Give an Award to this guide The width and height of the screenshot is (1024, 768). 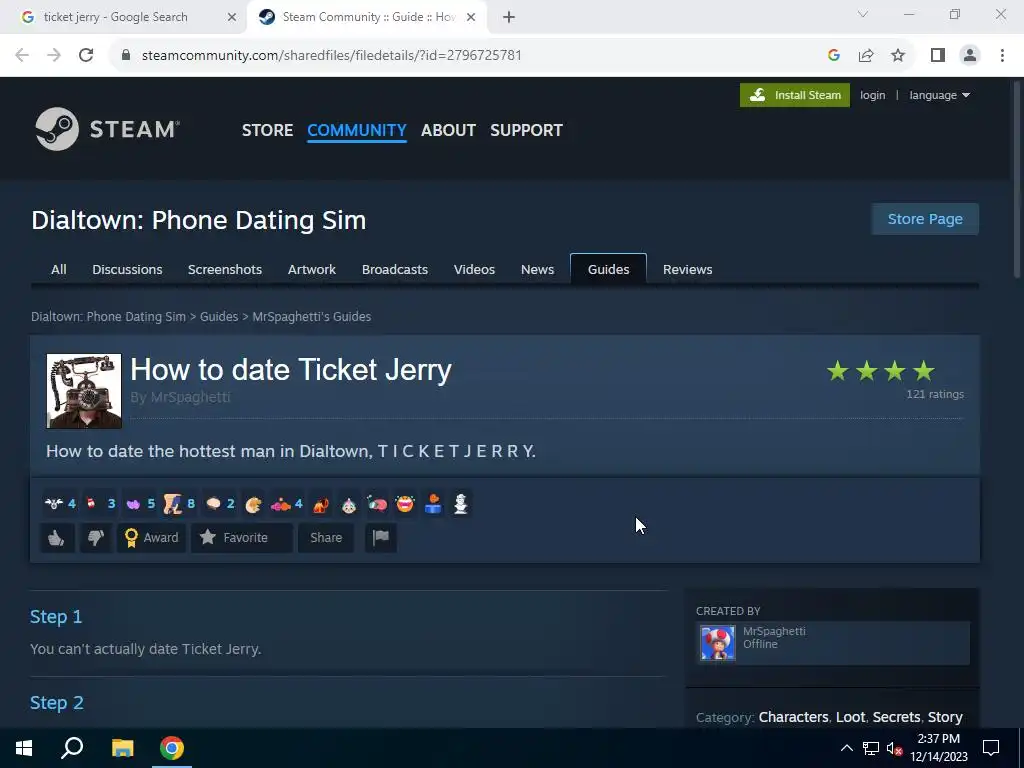point(152,537)
